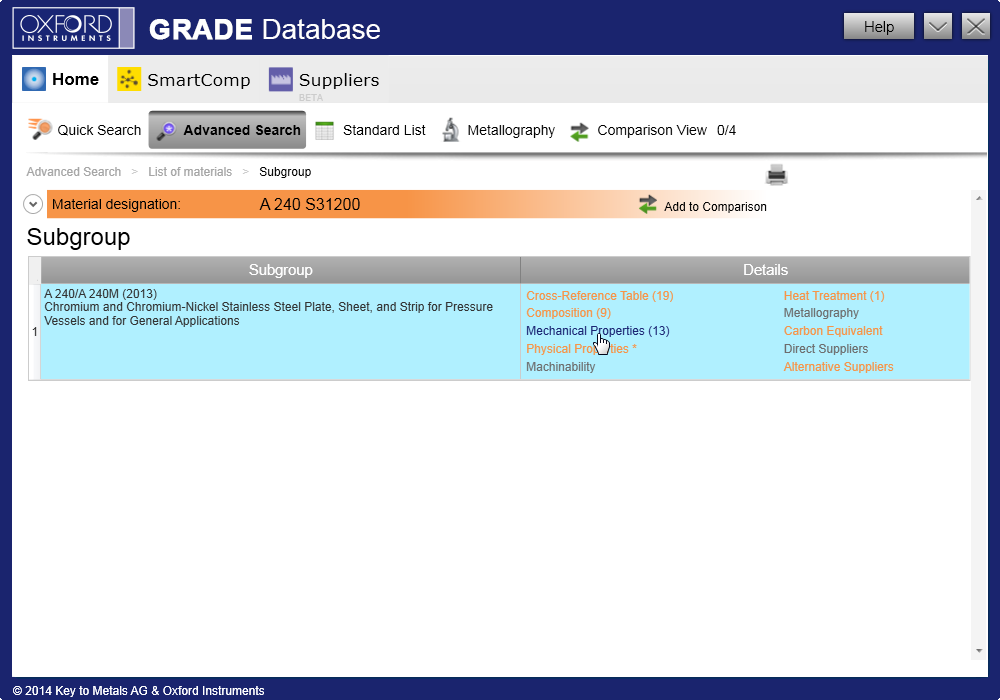
Task: Close the GRADE Database window
Action: [976, 27]
